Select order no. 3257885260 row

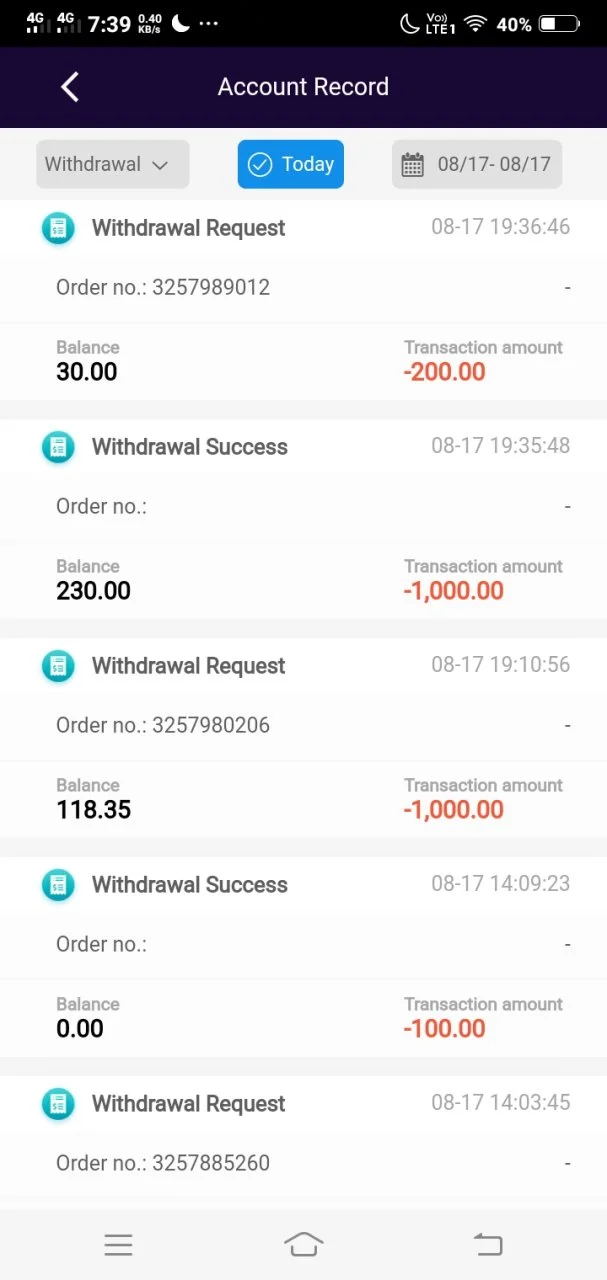(x=303, y=1163)
